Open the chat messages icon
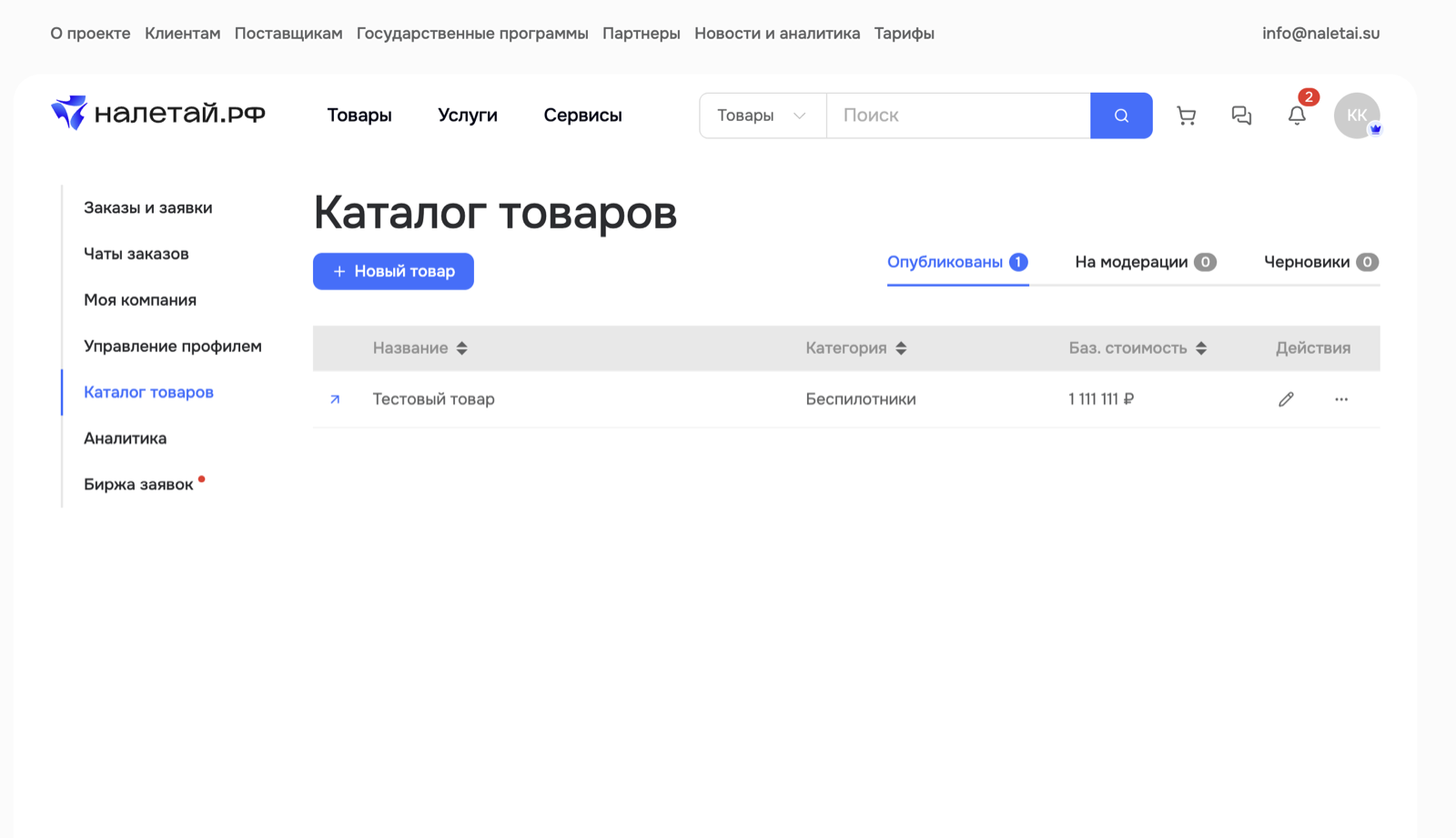 click(1241, 116)
